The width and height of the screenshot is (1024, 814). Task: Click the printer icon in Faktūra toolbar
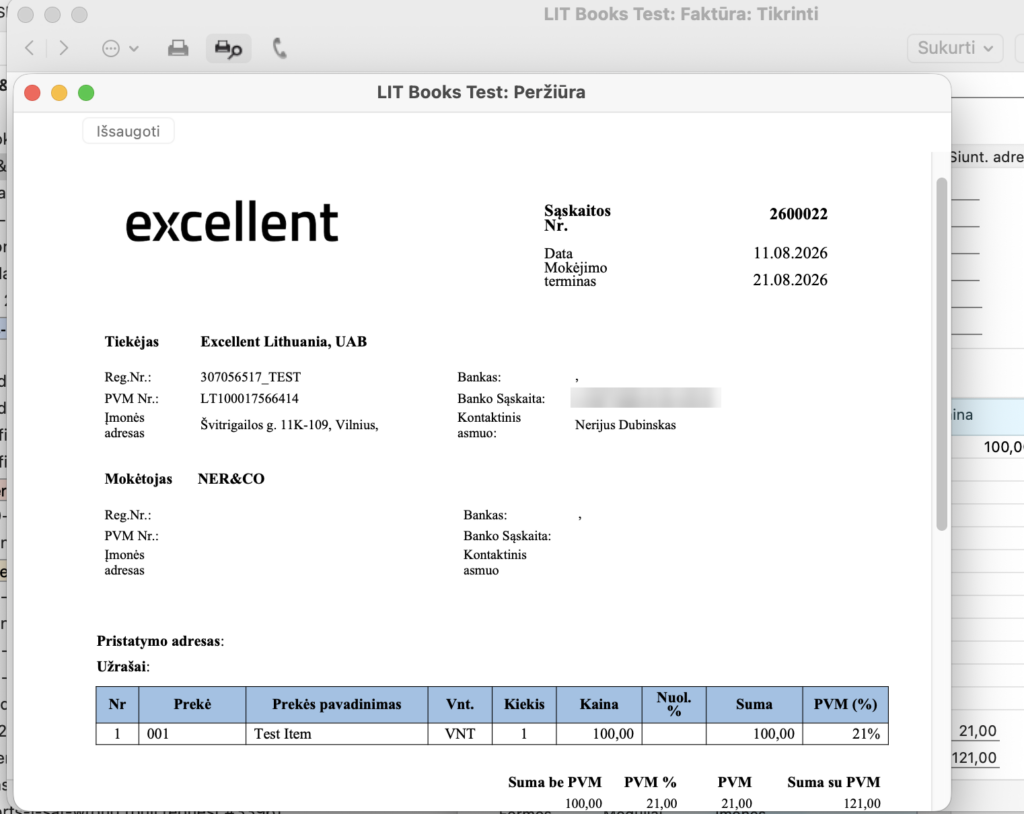click(x=178, y=48)
